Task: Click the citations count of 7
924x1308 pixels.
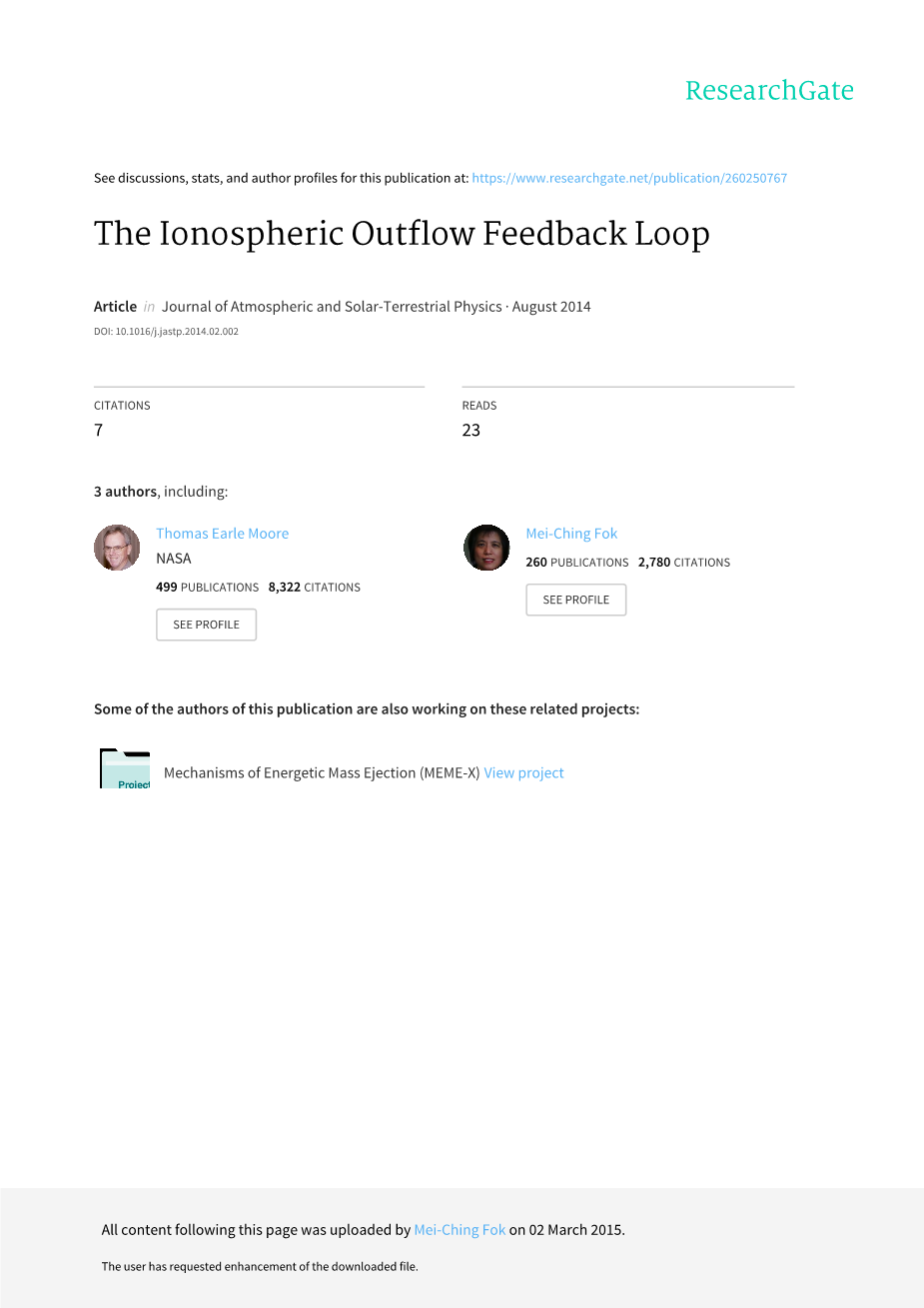Action: pyautogui.click(x=99, y=430)
